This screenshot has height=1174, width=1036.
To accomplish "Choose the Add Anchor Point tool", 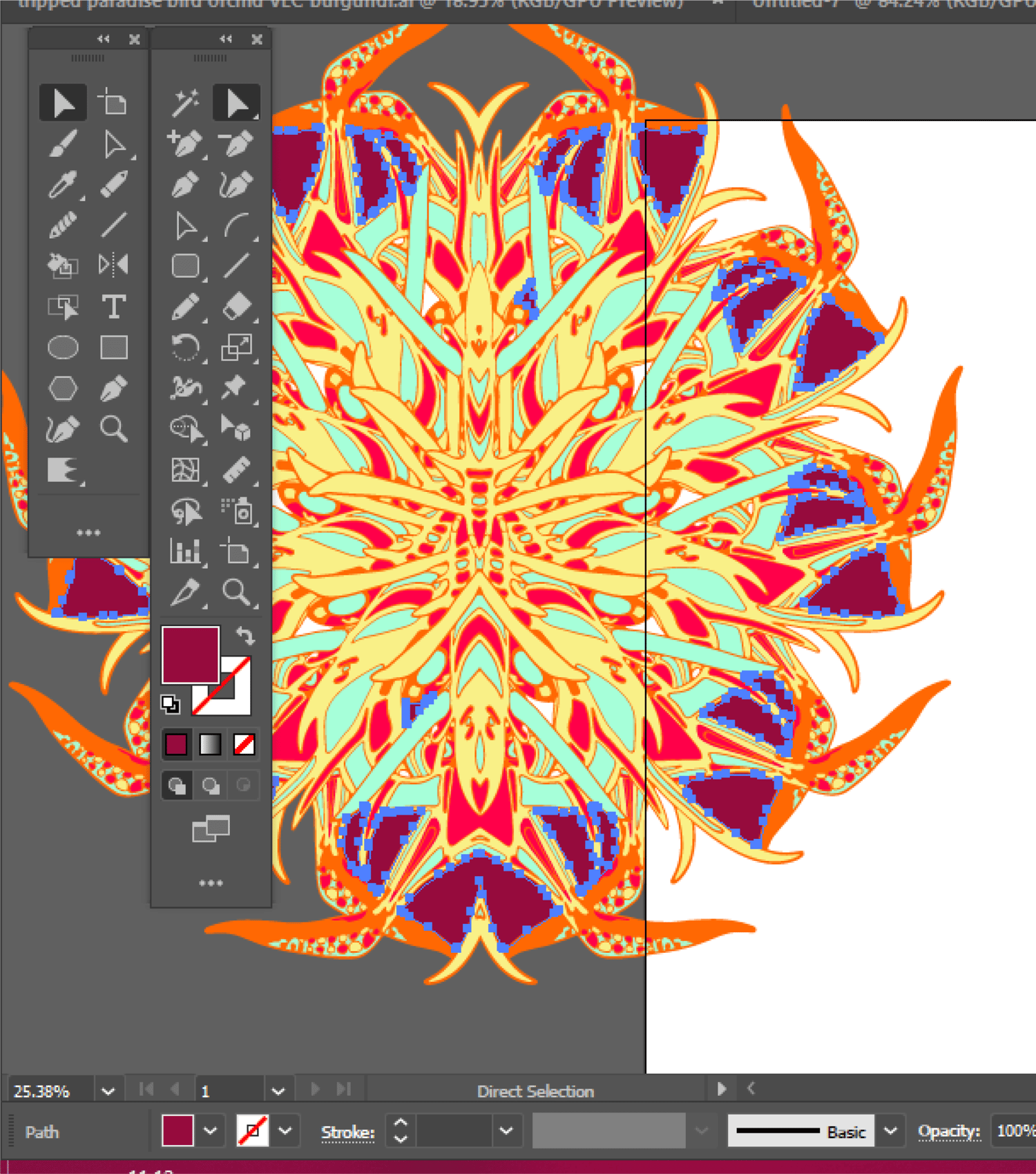I will pyautogui.click(x=185, y=144).
